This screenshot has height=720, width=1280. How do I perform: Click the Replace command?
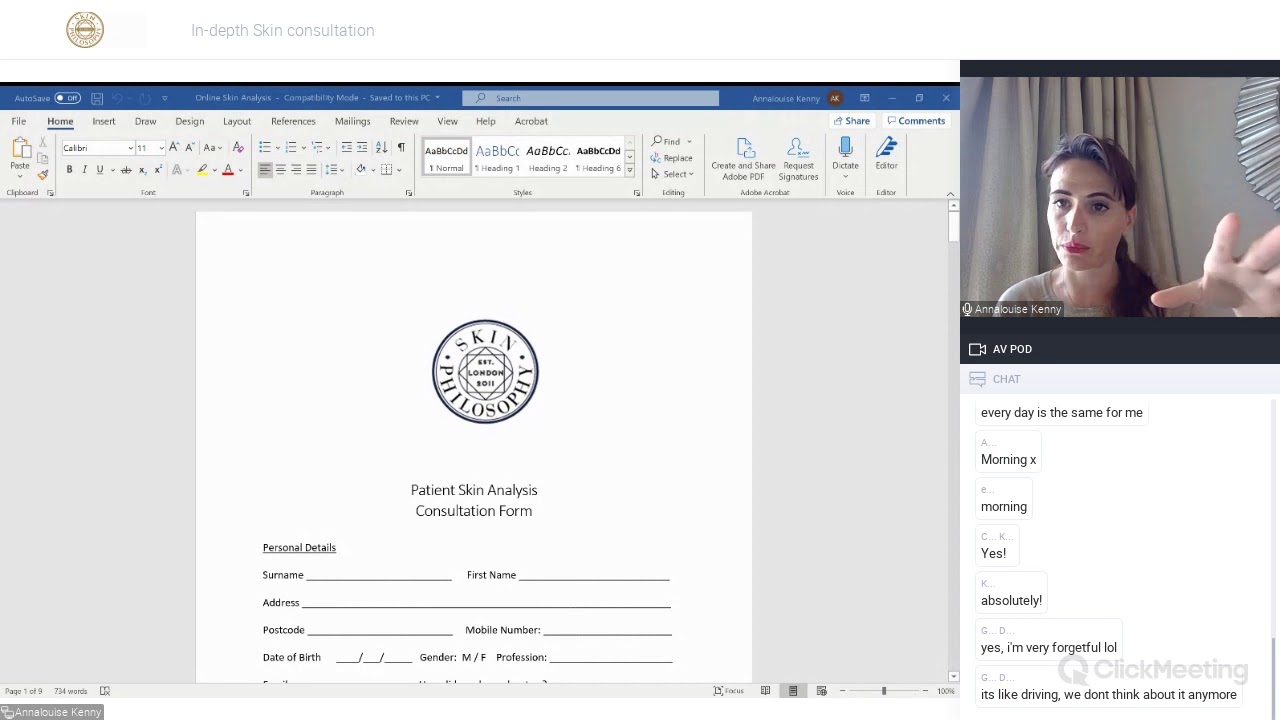click(671, 158)
